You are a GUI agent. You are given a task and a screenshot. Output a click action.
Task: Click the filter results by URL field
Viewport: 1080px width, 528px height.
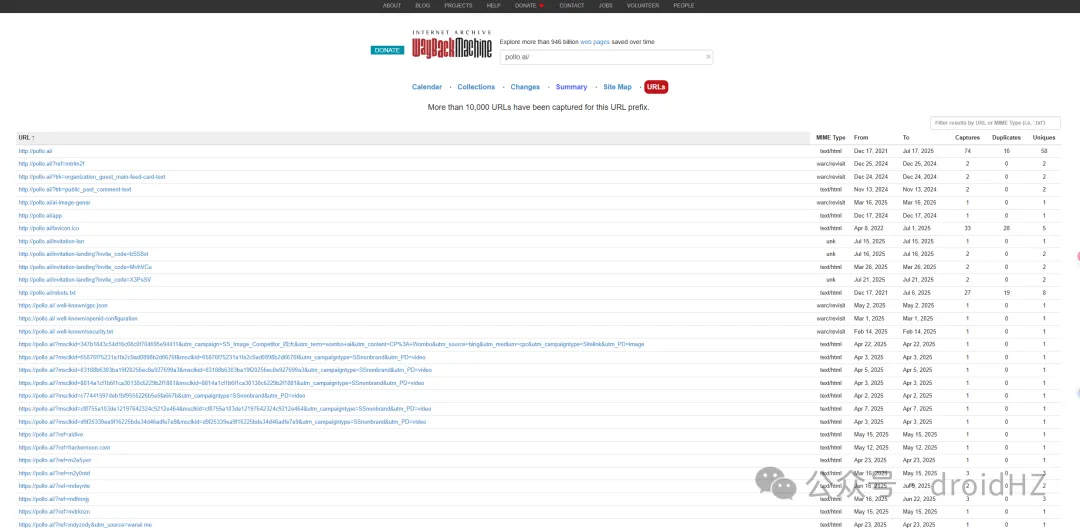(995, 122)
